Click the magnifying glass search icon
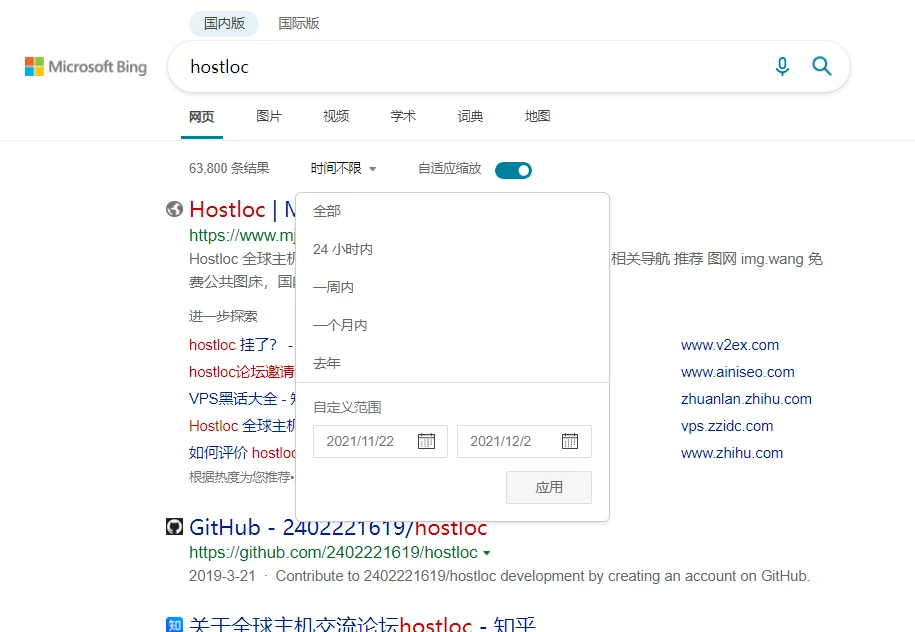The height and width of the screenshot is (632, 915). (x=822, y=67)
